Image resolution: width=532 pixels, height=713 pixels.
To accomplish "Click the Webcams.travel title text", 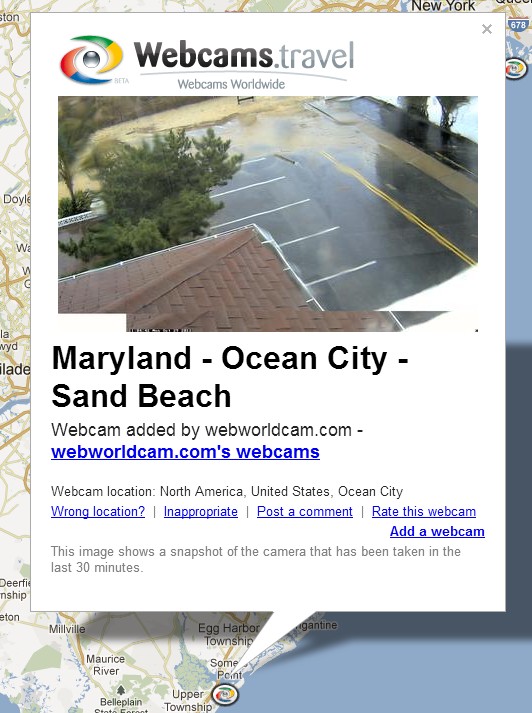I will click(x=244, y=55).
